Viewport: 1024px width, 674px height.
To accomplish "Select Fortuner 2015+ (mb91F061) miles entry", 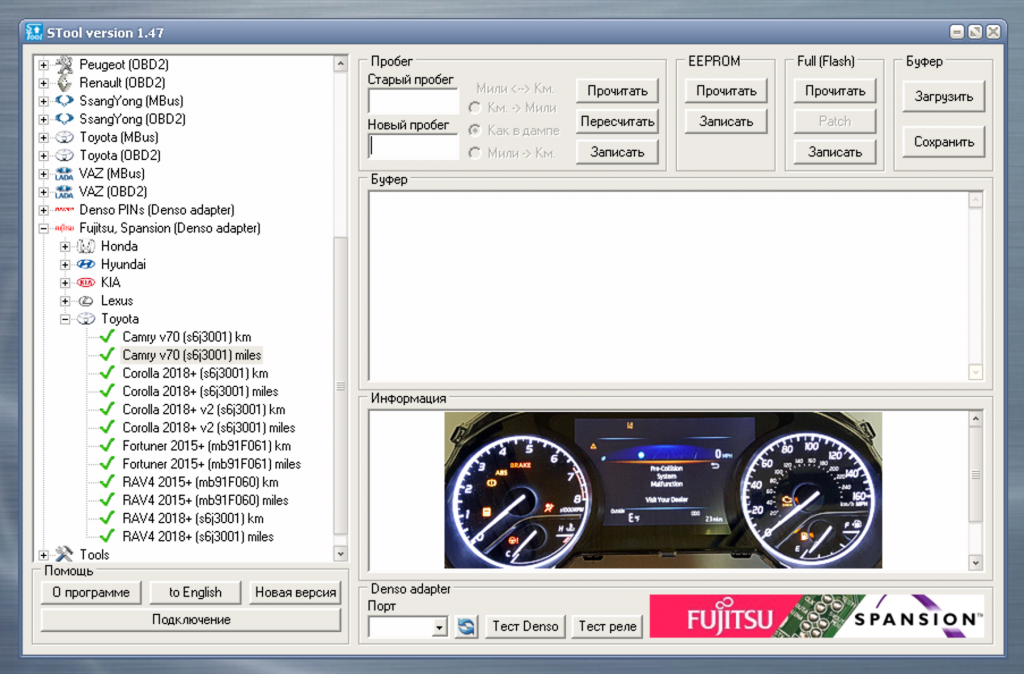I will [x=211, y=464].
